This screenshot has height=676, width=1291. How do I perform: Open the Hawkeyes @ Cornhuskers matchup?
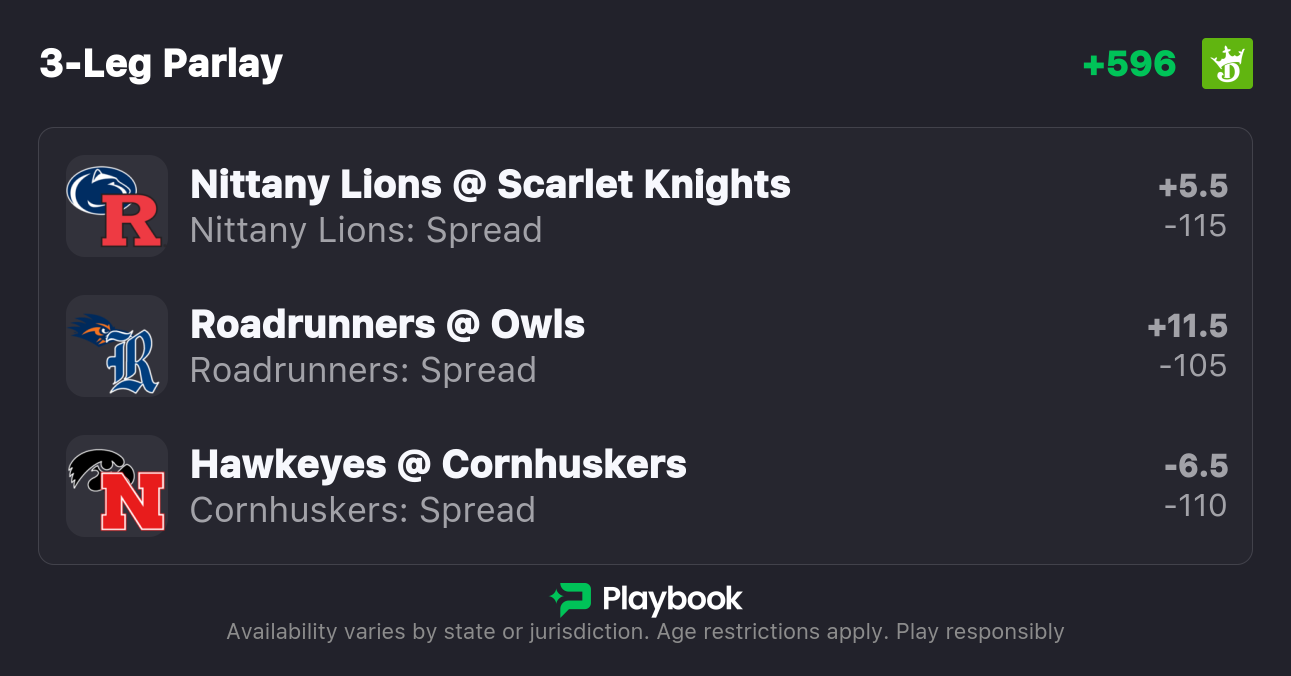tap(438, 465)
